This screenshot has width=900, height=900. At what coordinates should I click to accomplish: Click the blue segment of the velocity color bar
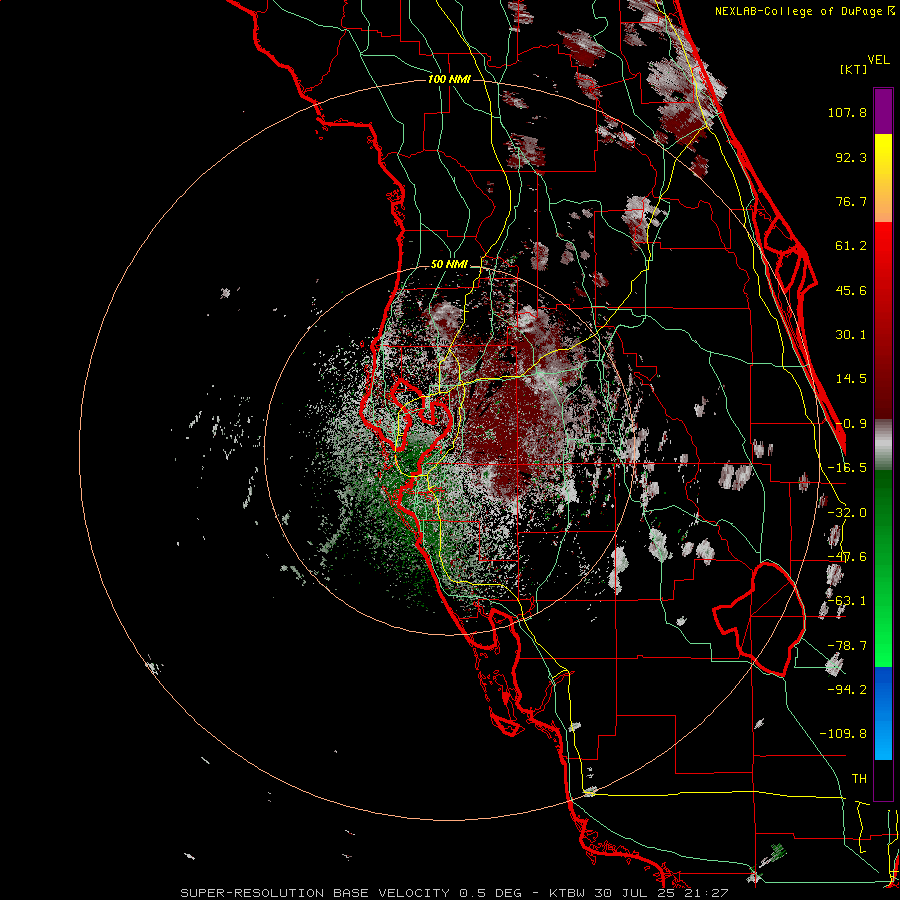click(883, 713)
